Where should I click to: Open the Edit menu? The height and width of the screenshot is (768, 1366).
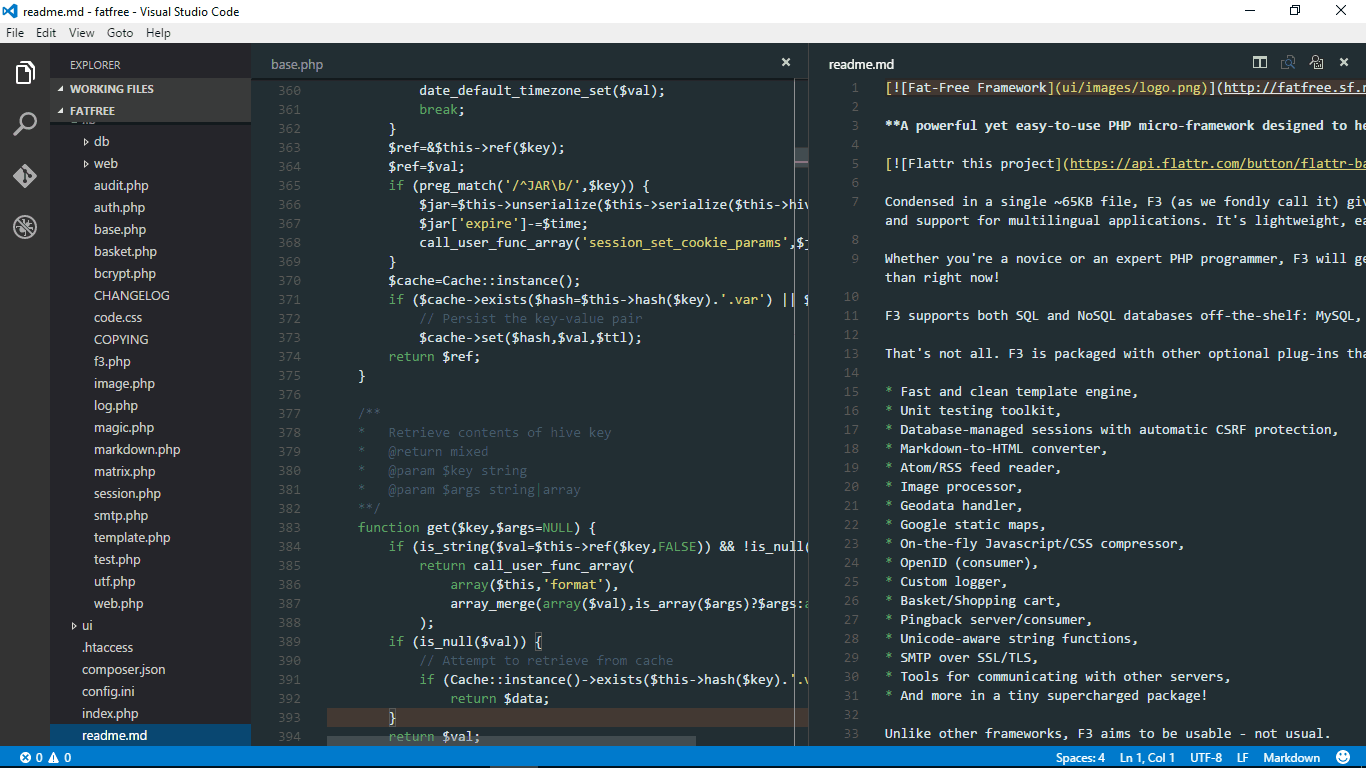46,33
